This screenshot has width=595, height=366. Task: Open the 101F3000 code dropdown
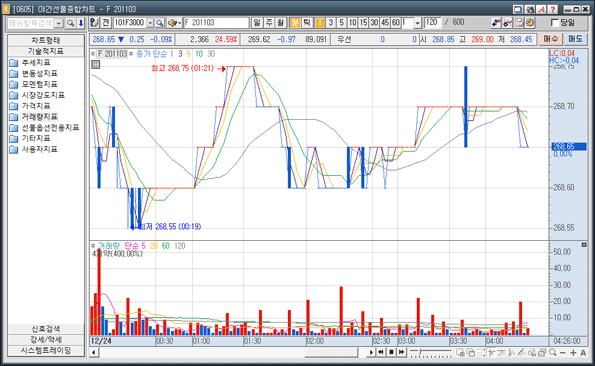coord(150,23)
